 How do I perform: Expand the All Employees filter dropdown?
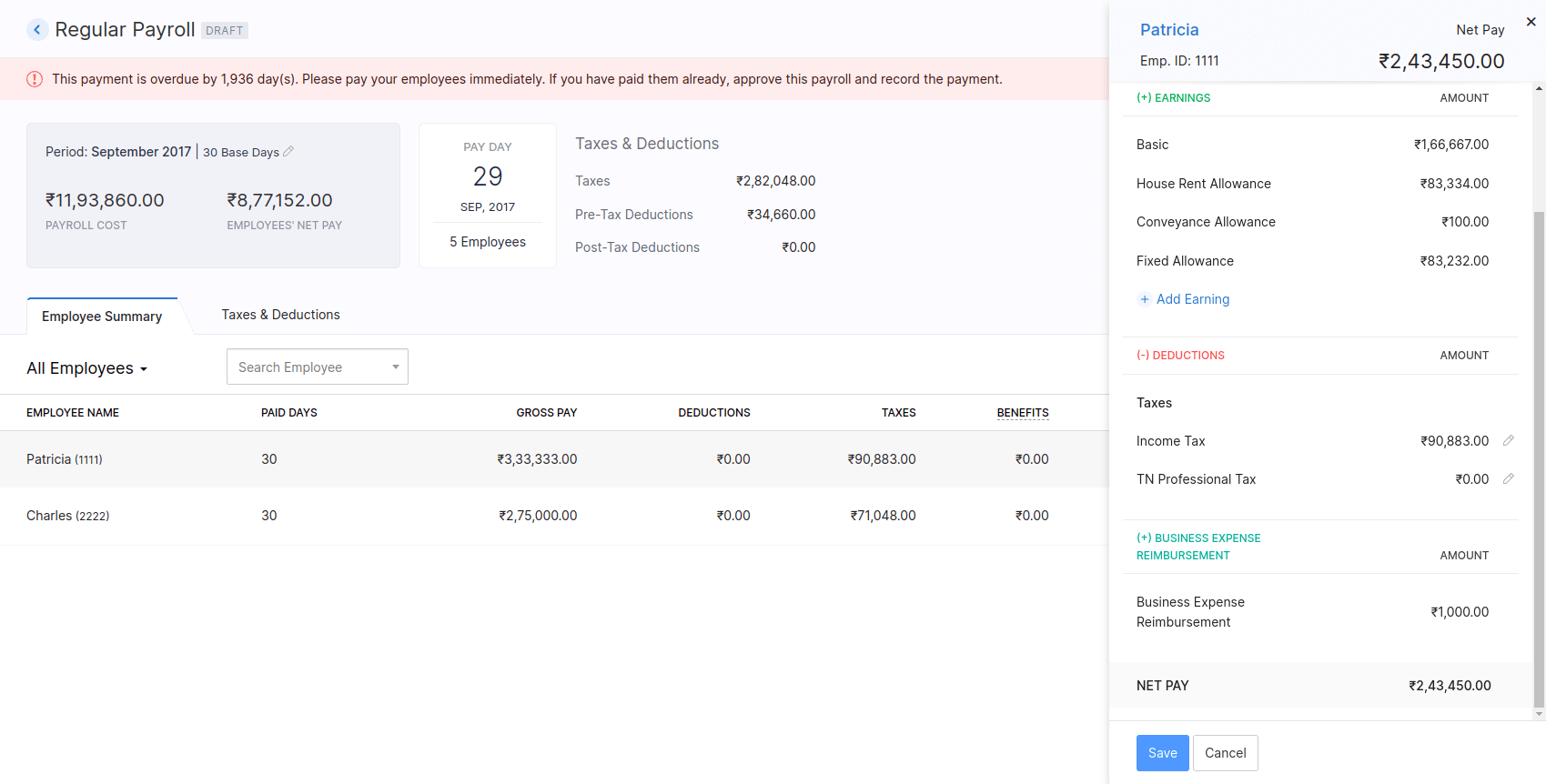pos(87,368)
